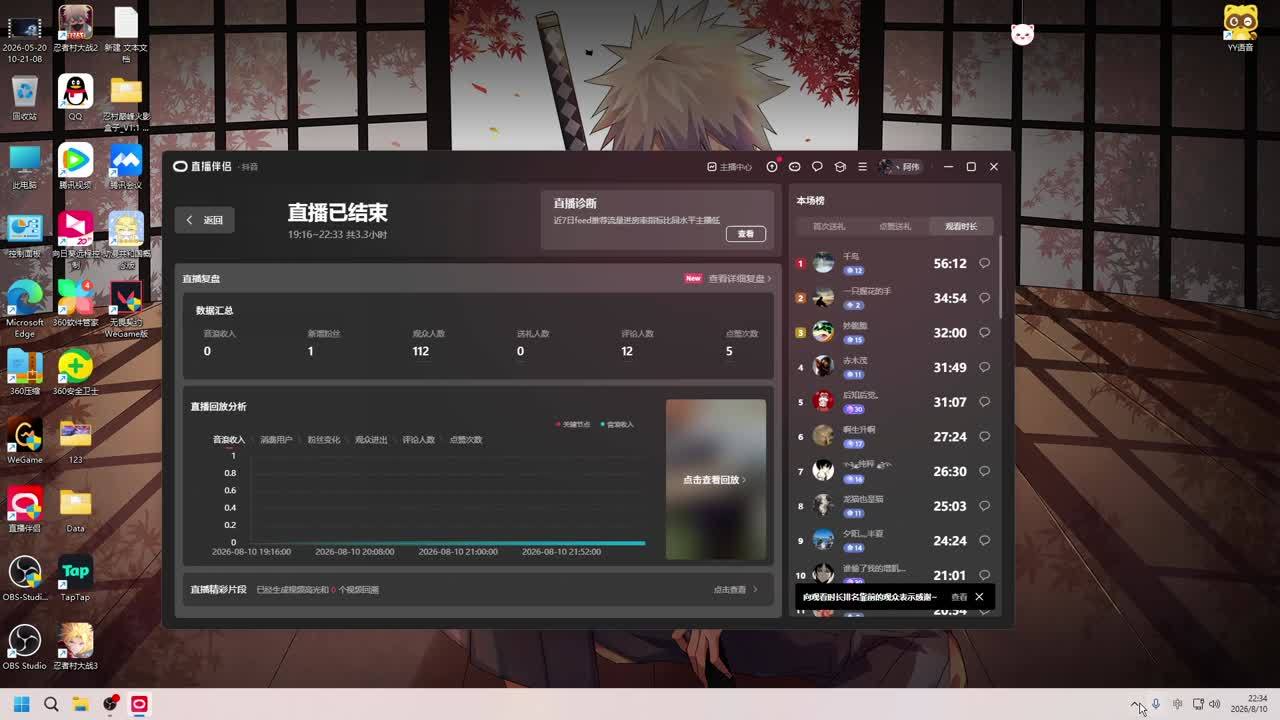
Task: Select the 此电脑 desktop icon
Action: [25, 166]
